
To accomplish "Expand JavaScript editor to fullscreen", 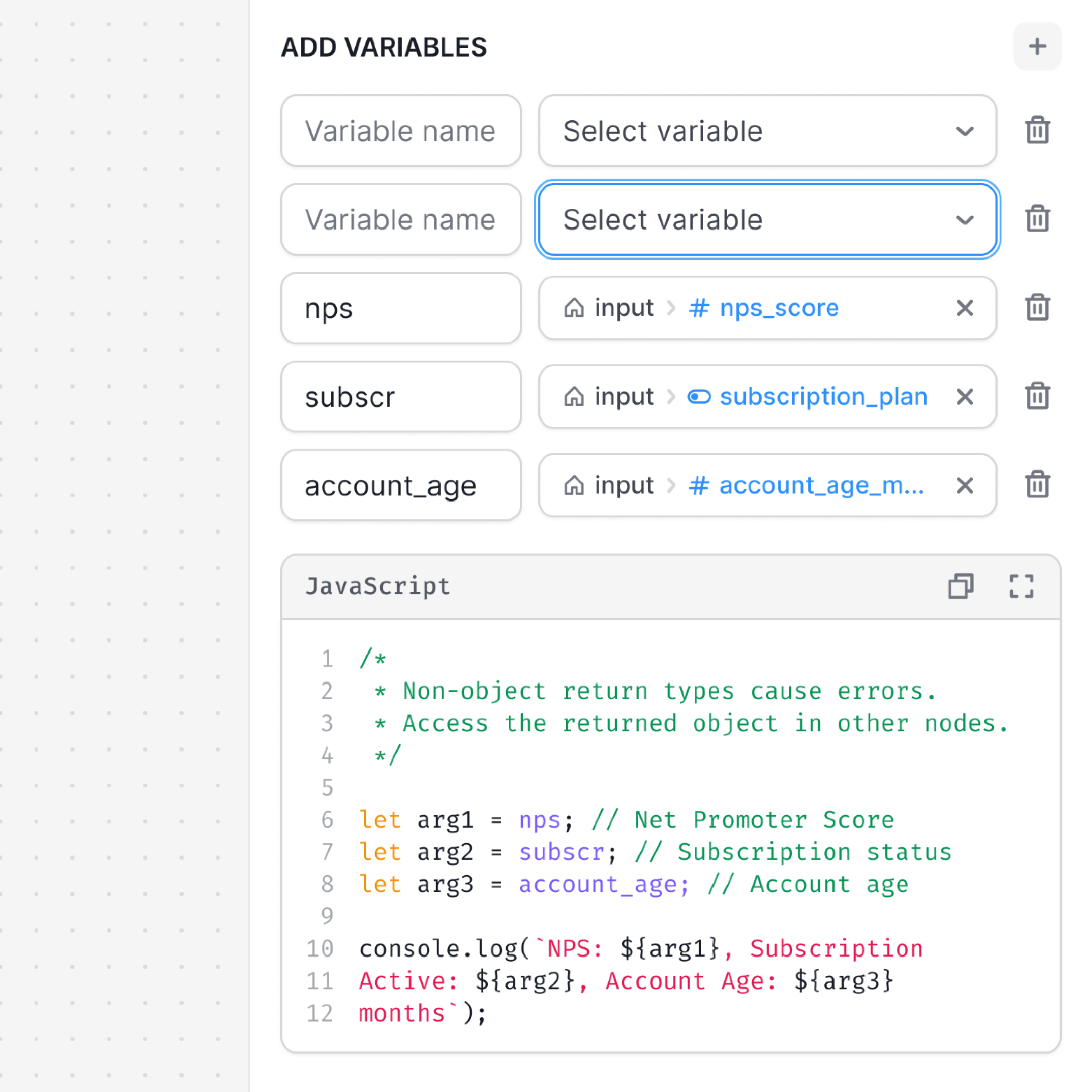I will tap(1021, 586).
